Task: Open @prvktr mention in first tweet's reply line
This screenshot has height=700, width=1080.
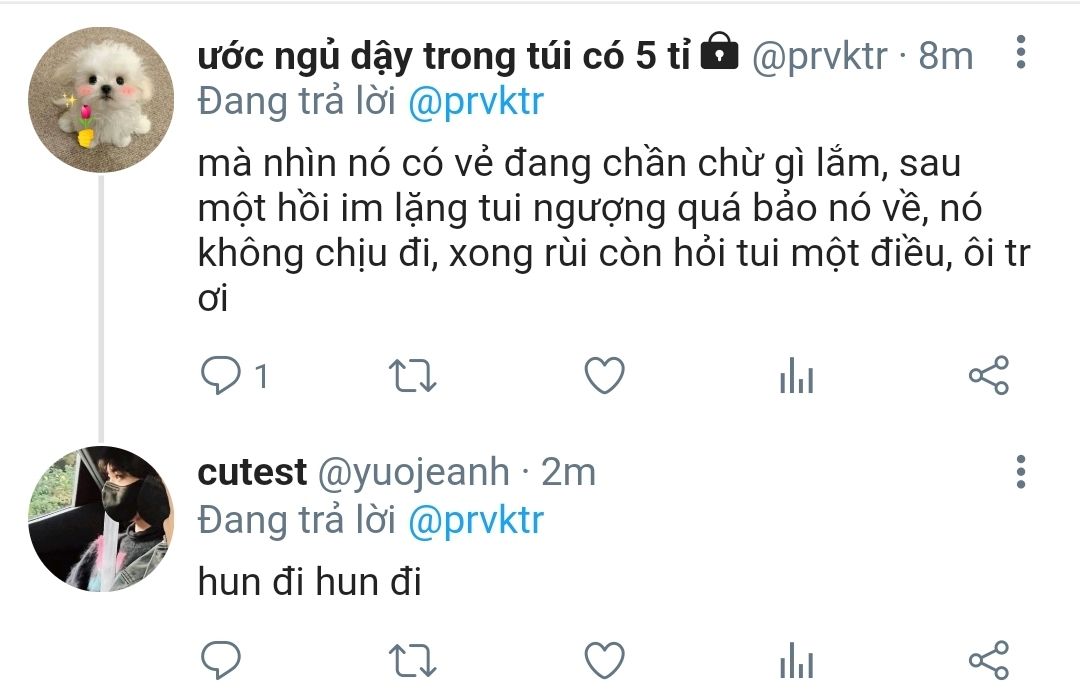Action: pyautogui.click(x=475, y=103)
